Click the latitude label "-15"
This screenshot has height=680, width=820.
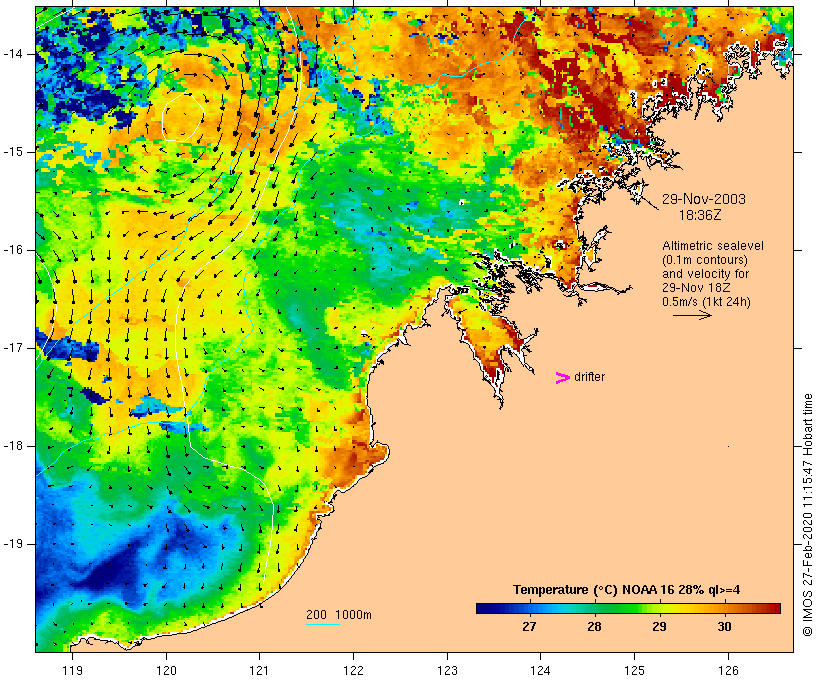13,152
